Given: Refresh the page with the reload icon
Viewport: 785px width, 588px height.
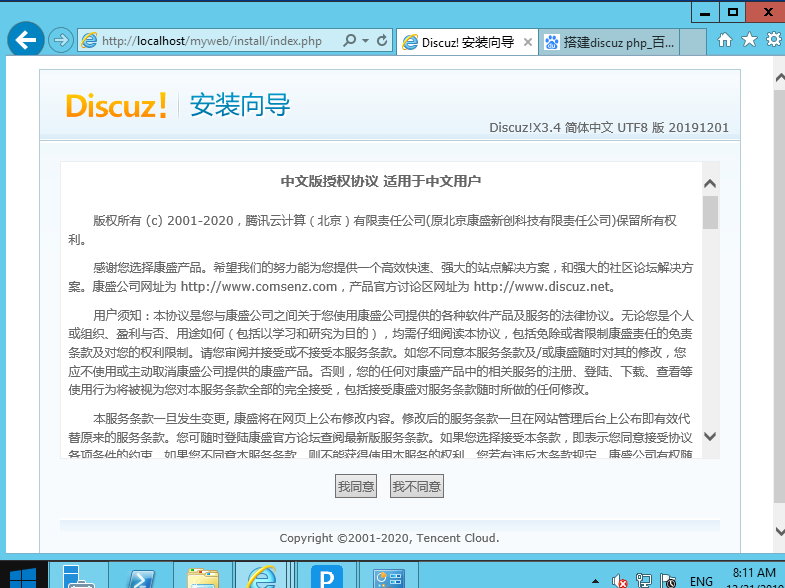Looking at the screenshot, I should click(382, 41).
